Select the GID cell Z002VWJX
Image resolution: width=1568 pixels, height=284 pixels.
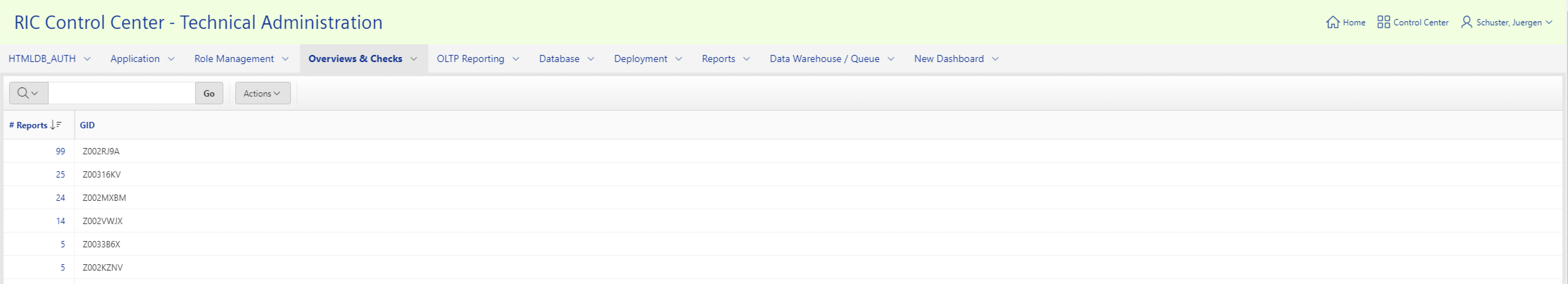coord(102,221)
